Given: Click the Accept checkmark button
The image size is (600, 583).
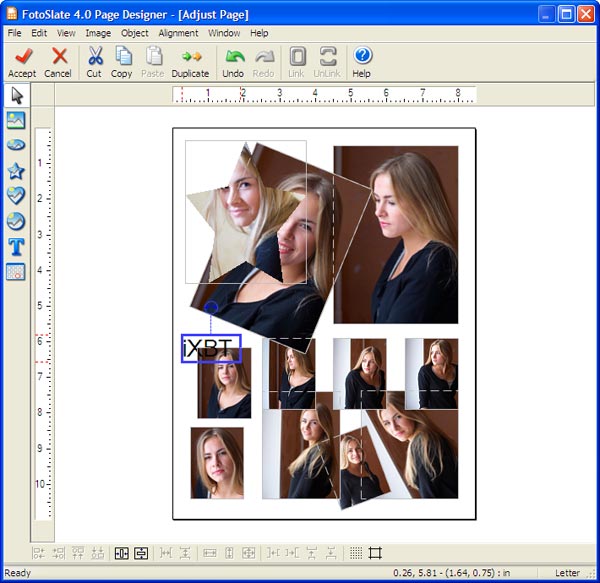Looking at the screenshot, I should point(22,62).
